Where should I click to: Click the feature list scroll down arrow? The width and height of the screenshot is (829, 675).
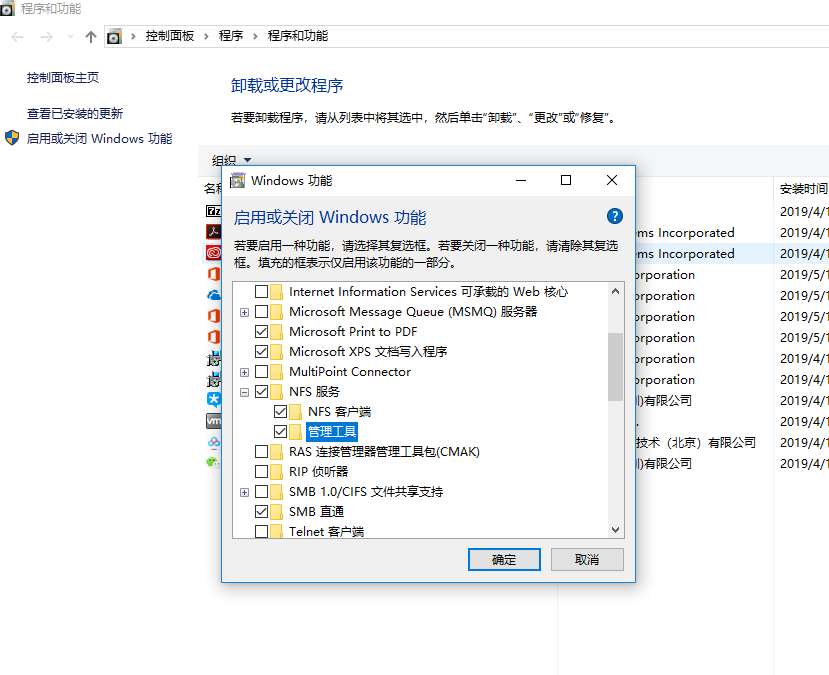[615, 530]
